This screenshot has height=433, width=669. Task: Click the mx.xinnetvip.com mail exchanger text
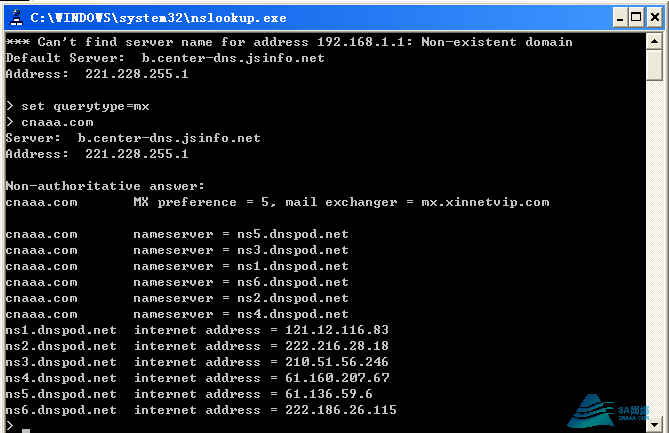click(485, 202)
